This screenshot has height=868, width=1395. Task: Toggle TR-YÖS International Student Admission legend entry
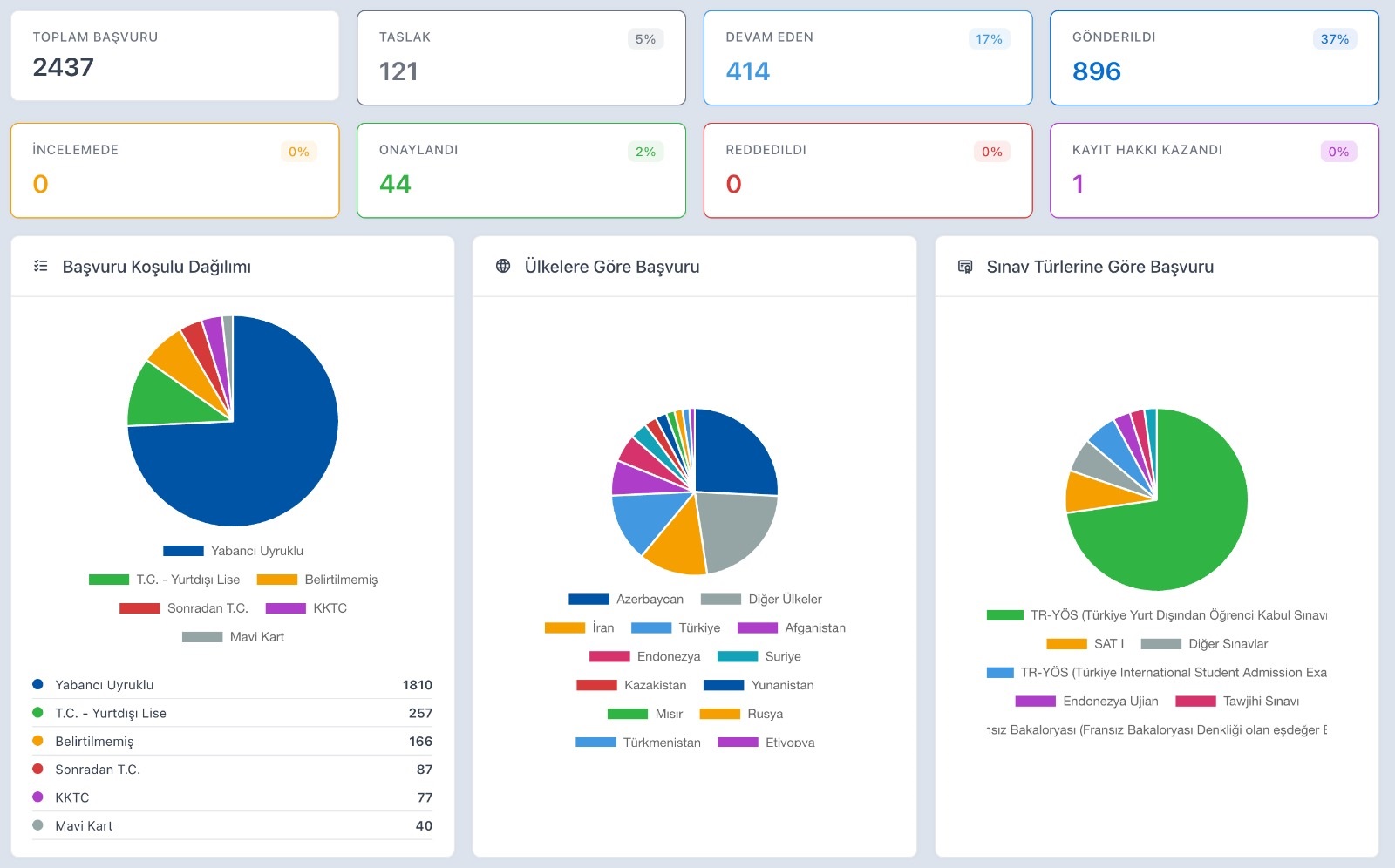1157,673
